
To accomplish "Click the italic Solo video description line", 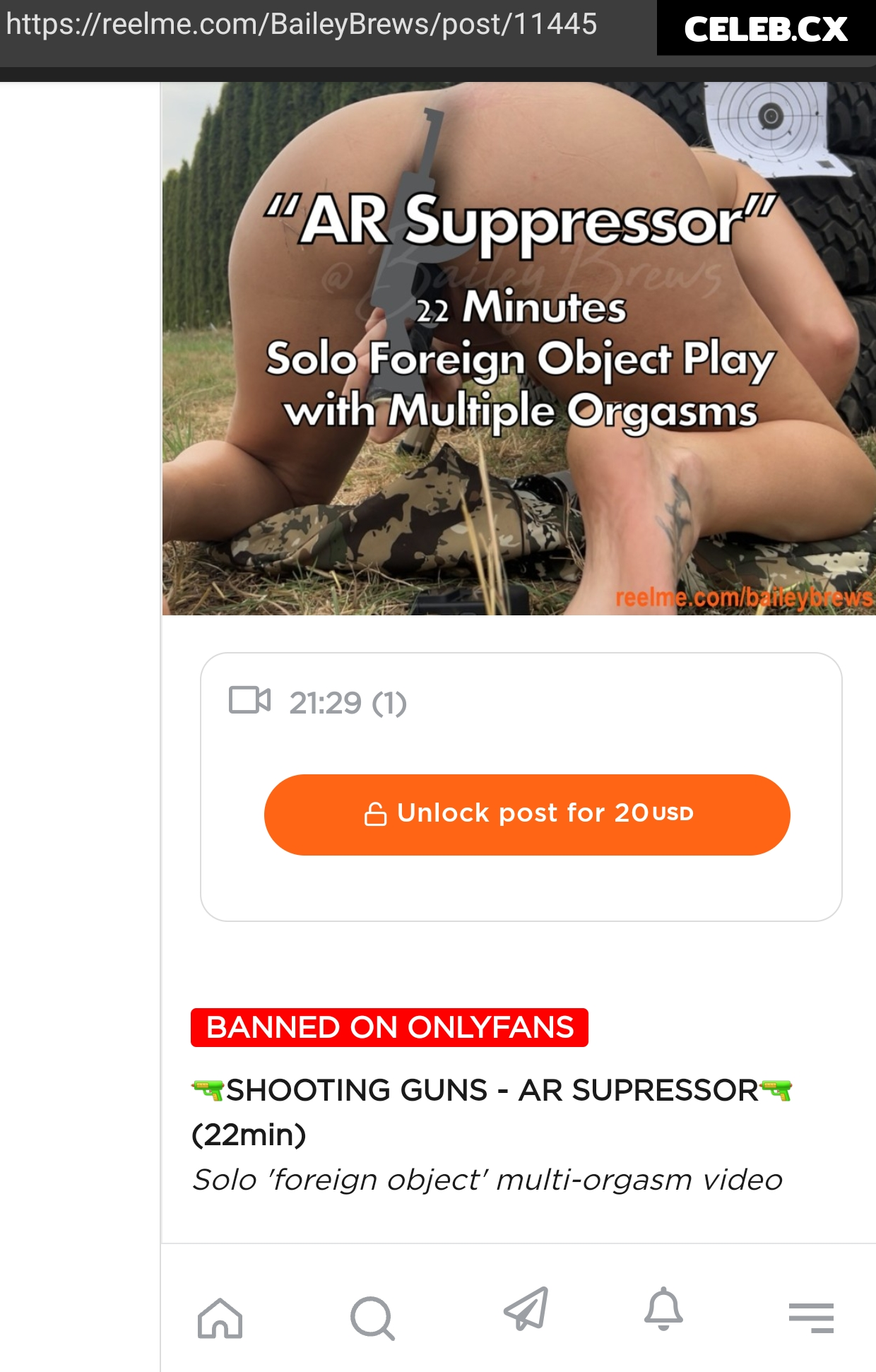I will [487, 1180].
